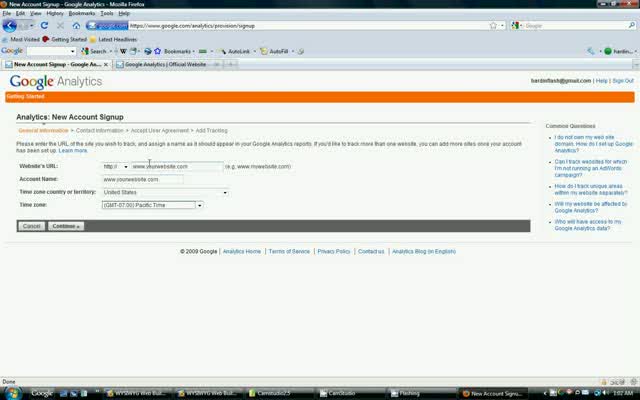640x400 pixels.
Task: Click the New Account Signup taskbar button
Action: click(493, 393)
